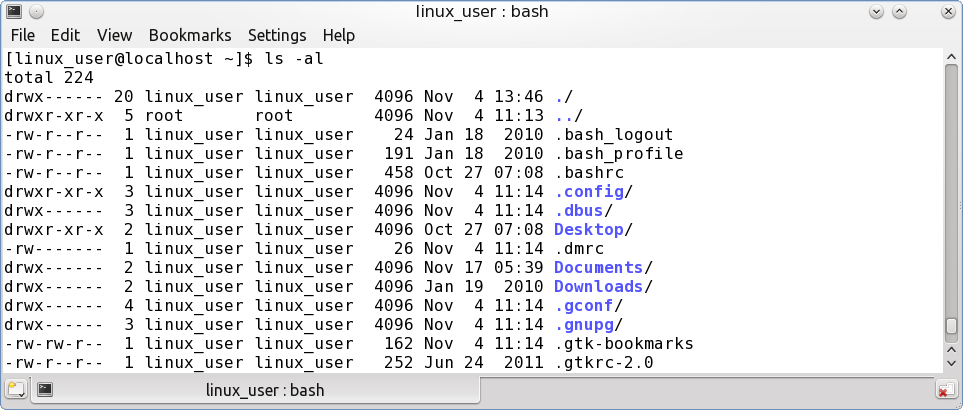The height and width of the screenshot is (410, 963).
Task: Open the Edit menu
Action: click(65, 35)
